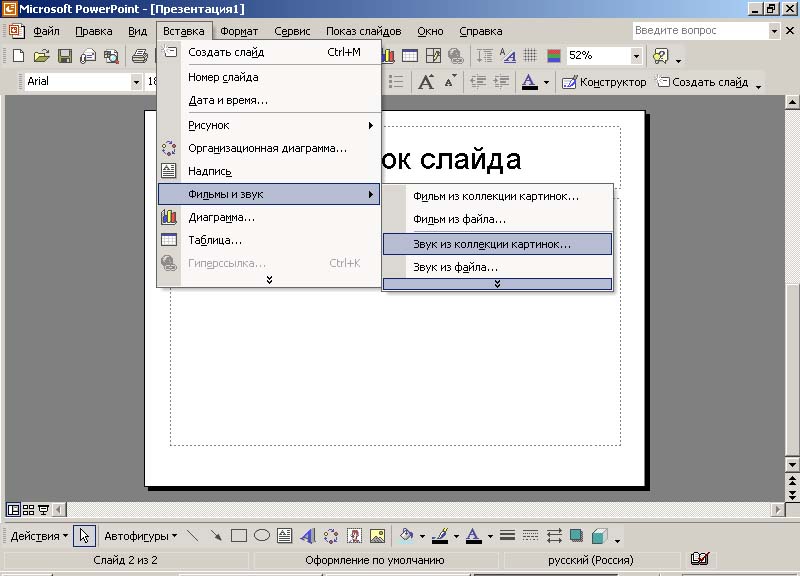Click the New document icon

click(x=18, y=56)
